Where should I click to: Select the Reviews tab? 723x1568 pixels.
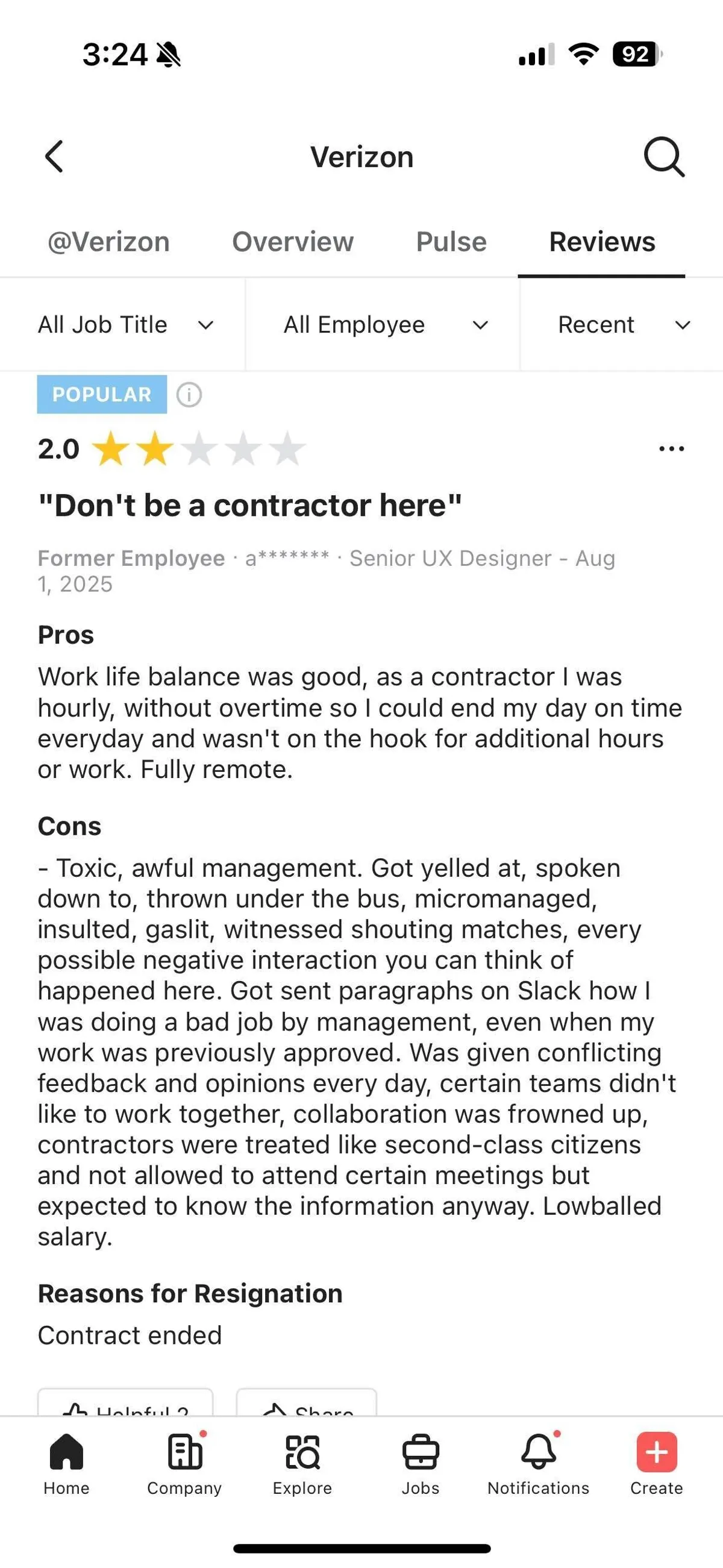pyautogui.click(x=602, y=242)
